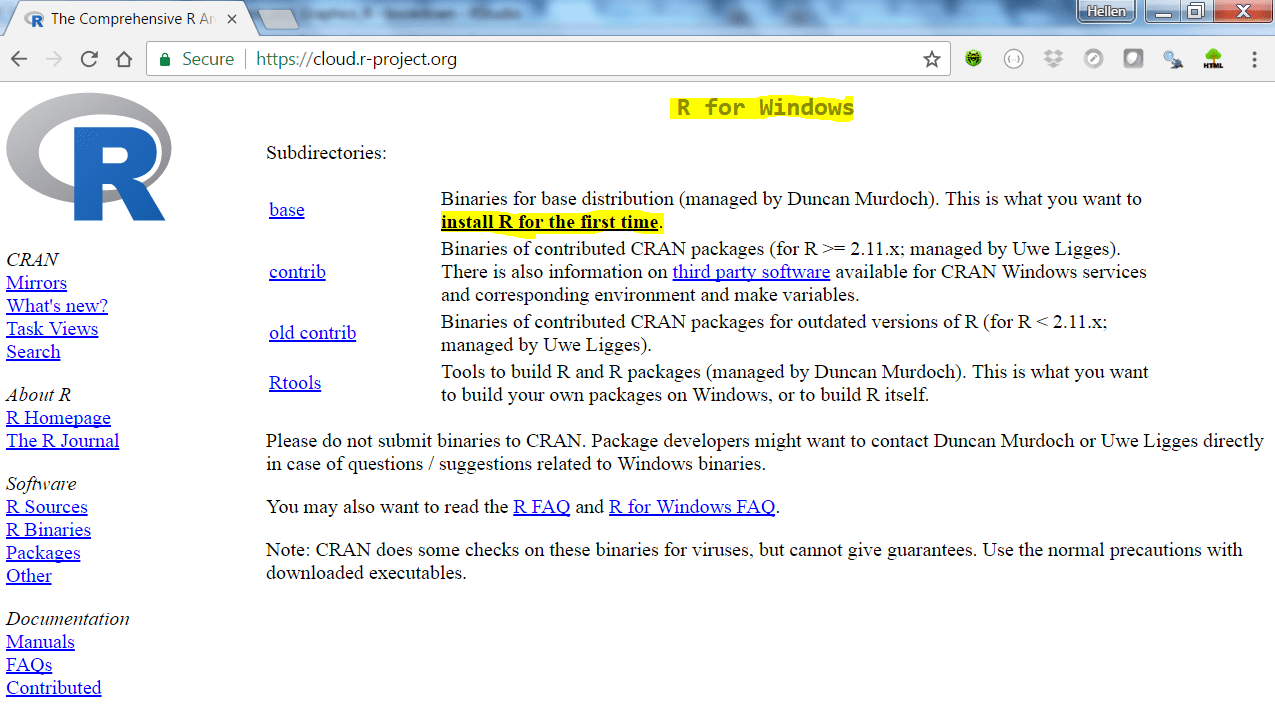Open the Other software link

[x=28, y=576]
